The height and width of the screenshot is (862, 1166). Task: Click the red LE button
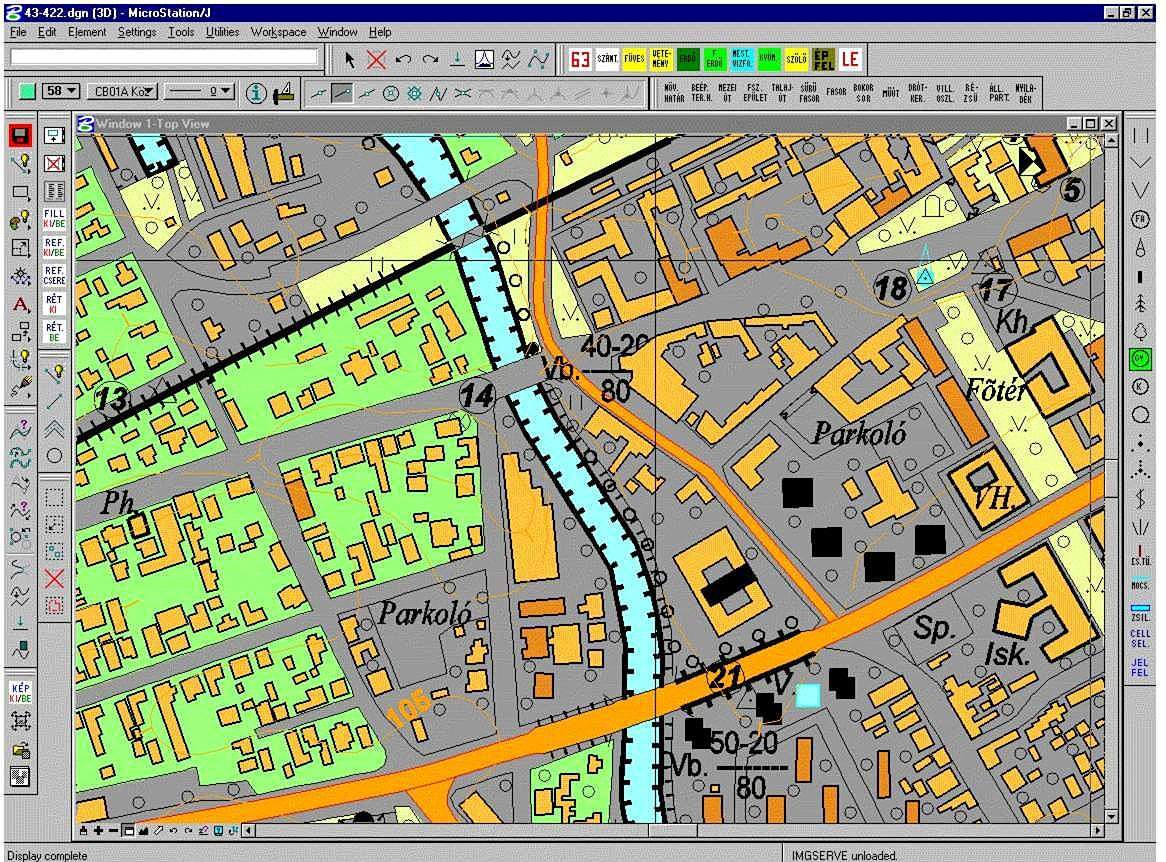pyautogui.click(x=849, y=59)
